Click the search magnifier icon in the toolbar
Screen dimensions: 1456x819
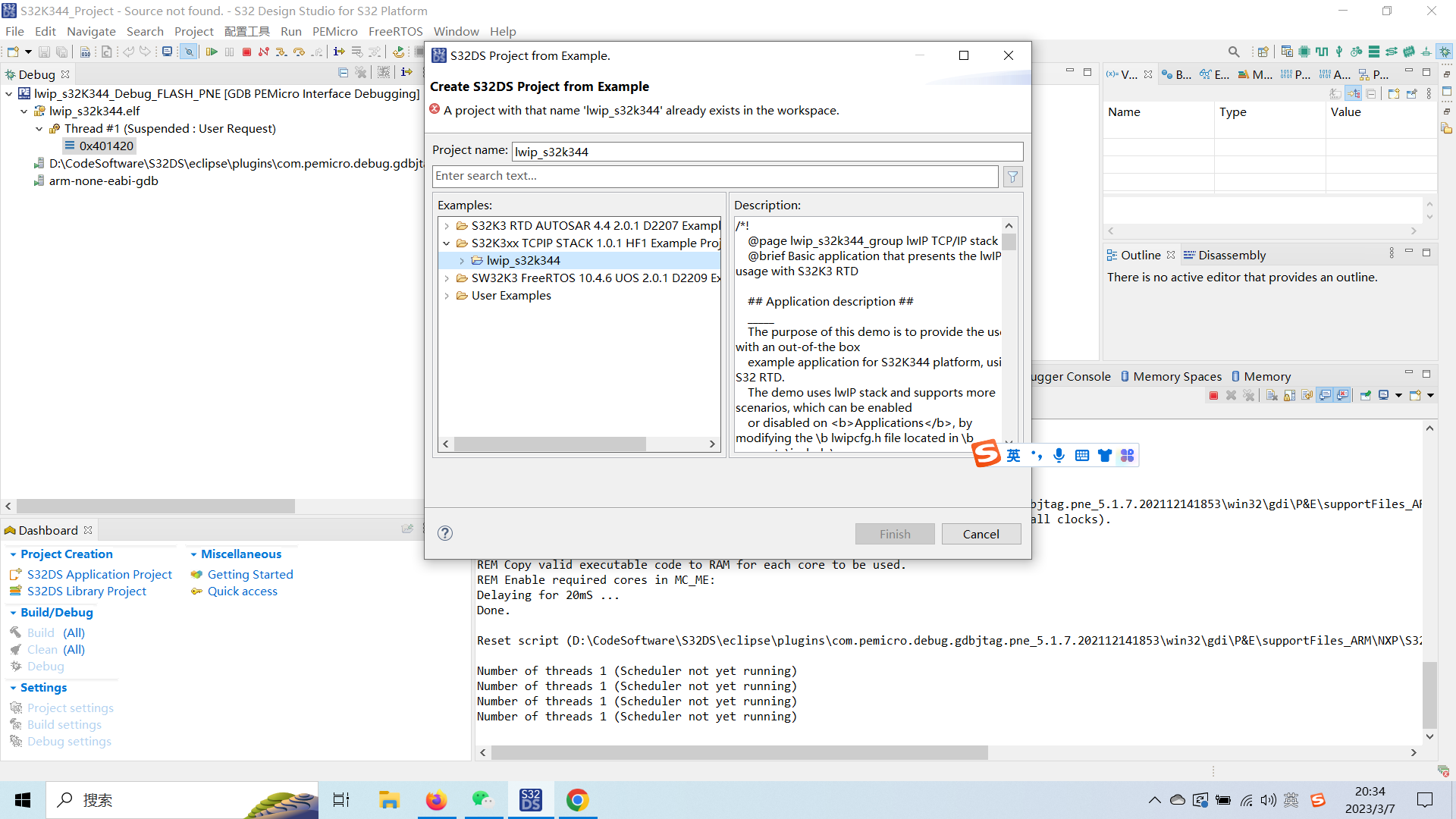(x=1234, y=52)
